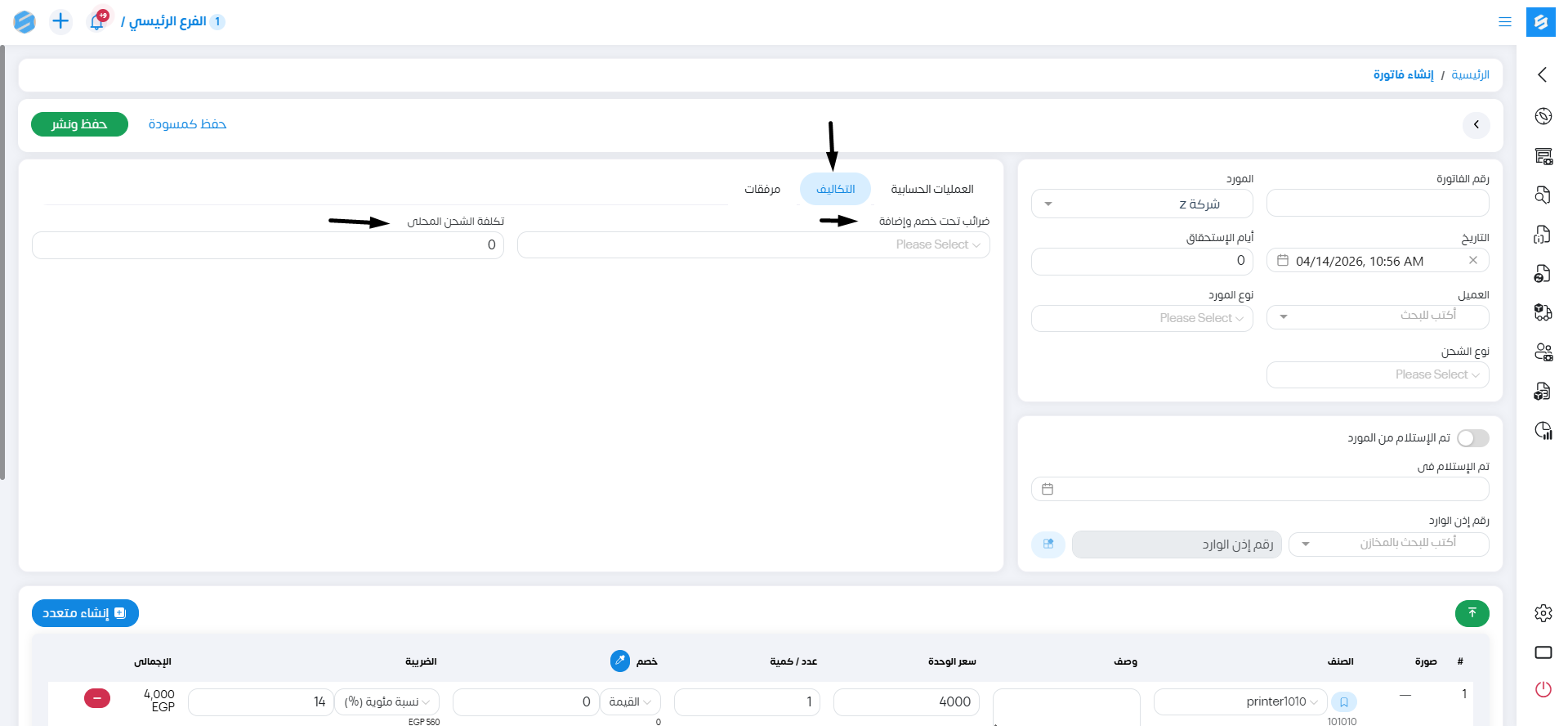Toggle تم الإستلام من المورد switch

coord(1472,438)
